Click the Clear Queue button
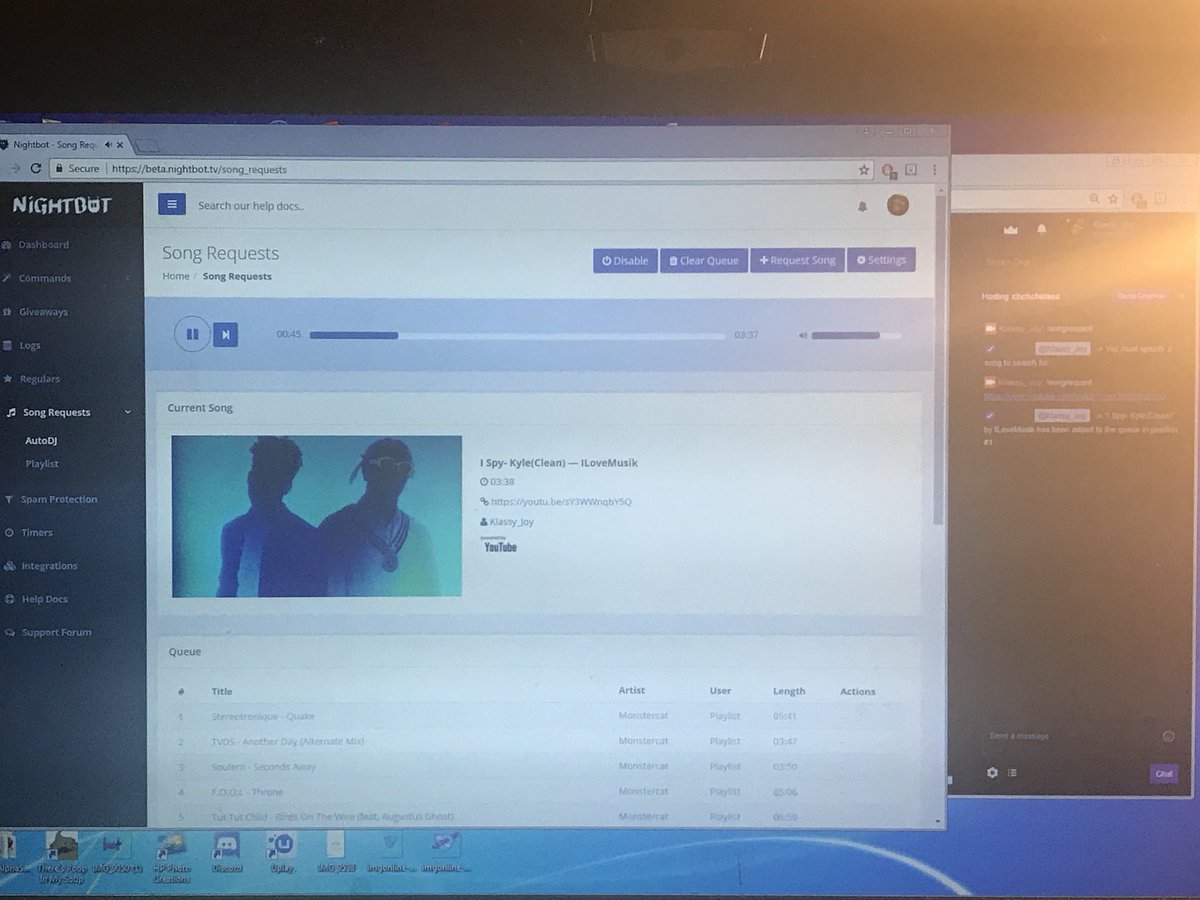This screenshot has width=1200, height=900. tap(704, 260)
